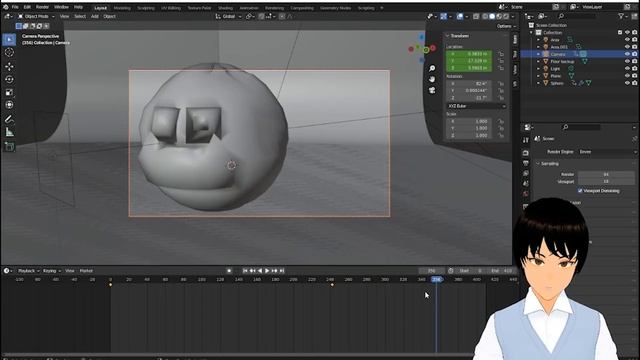Toggle camera view icon in viewport

432,90
